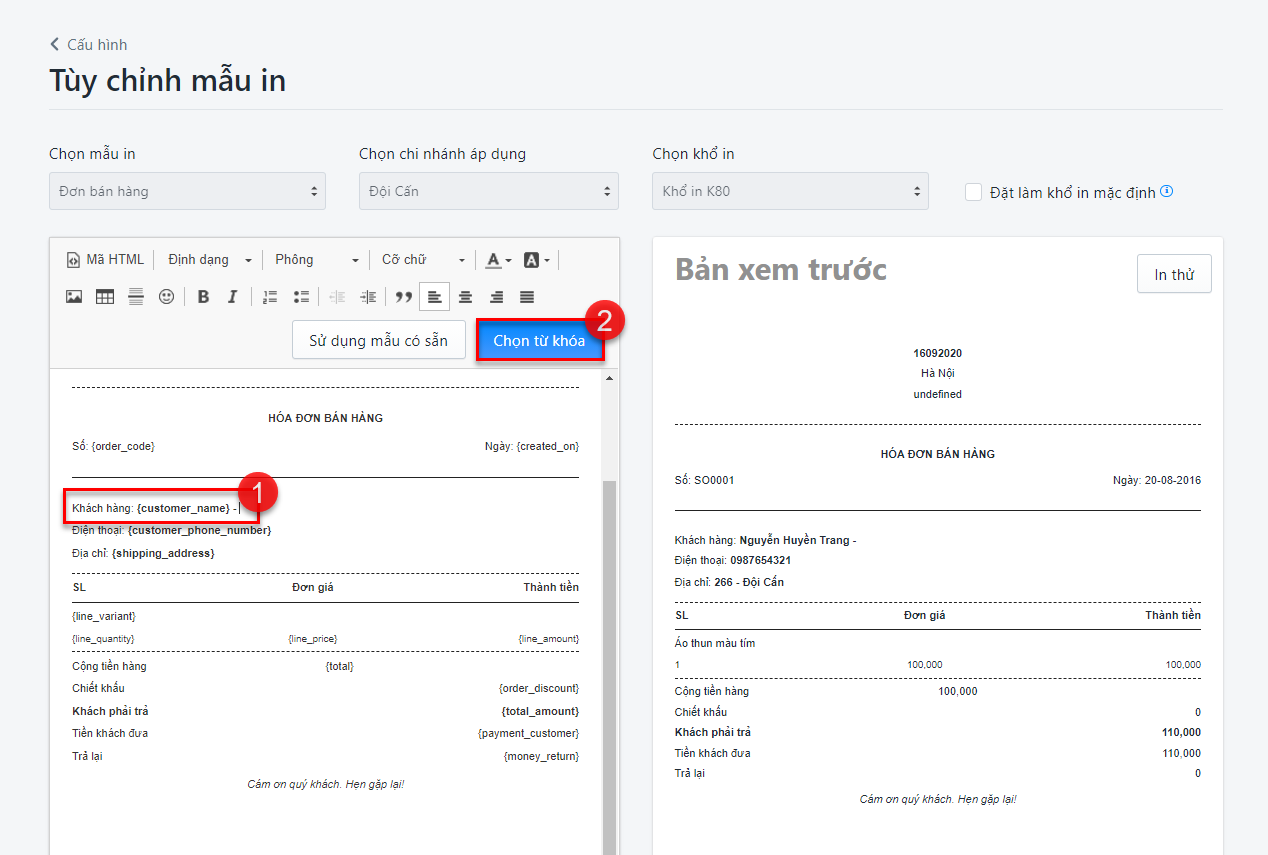Screen dimensions: 1268x855
Task: Toggle center alignment for text
Action: click(x=465, y=297)
